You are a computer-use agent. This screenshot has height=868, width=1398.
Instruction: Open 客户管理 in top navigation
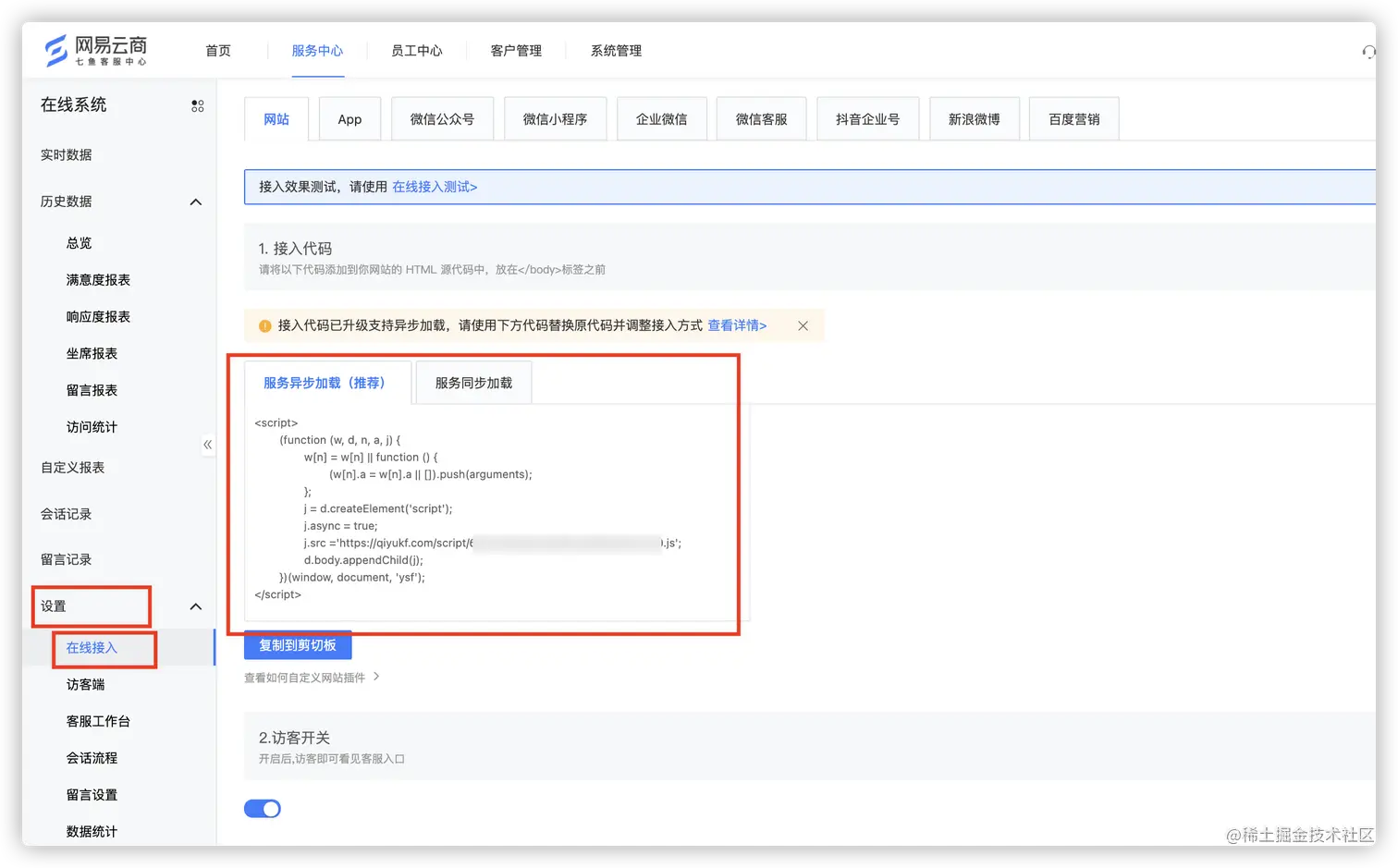pos(516,51)
